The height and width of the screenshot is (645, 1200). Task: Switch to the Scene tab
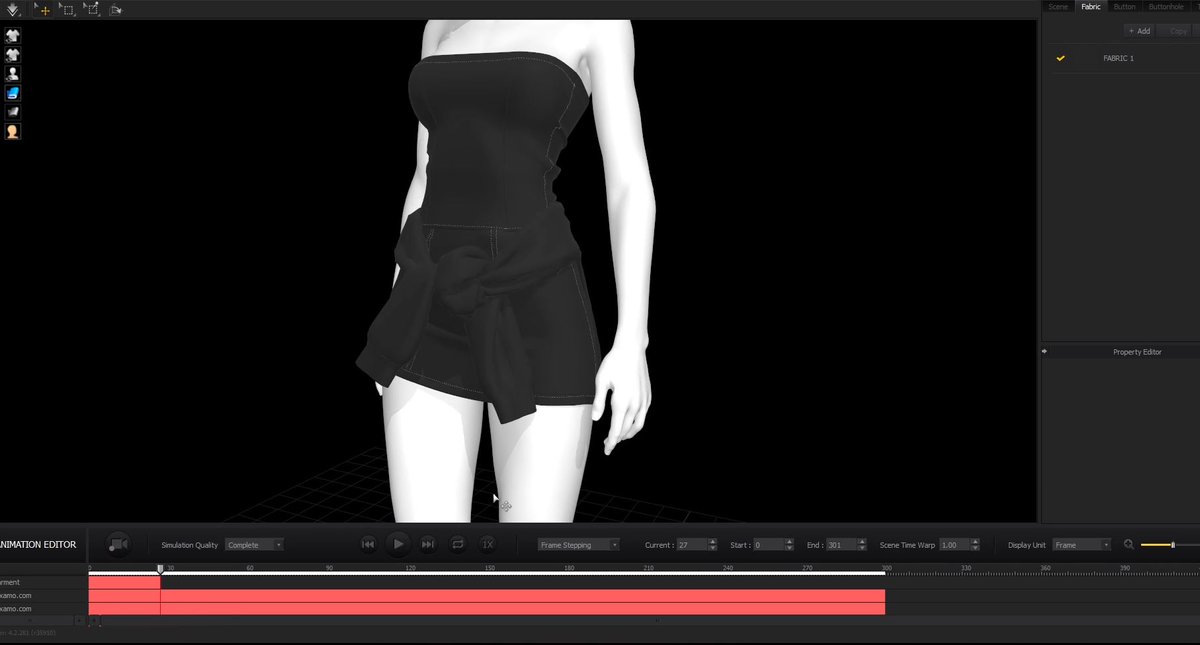(1058, 6)
